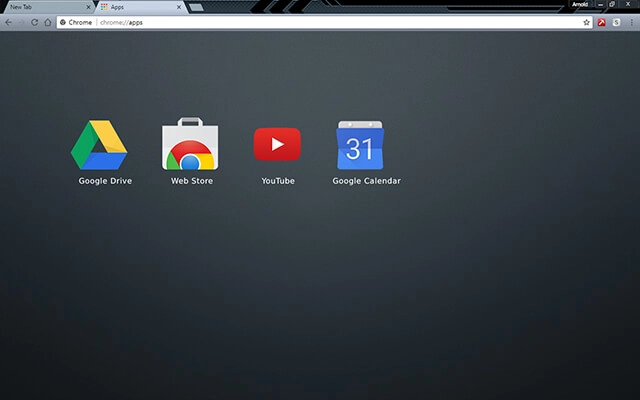Launch the Chrome Web Store app
The height and width of the screenshot is (400, 640).
click(190, 144)
